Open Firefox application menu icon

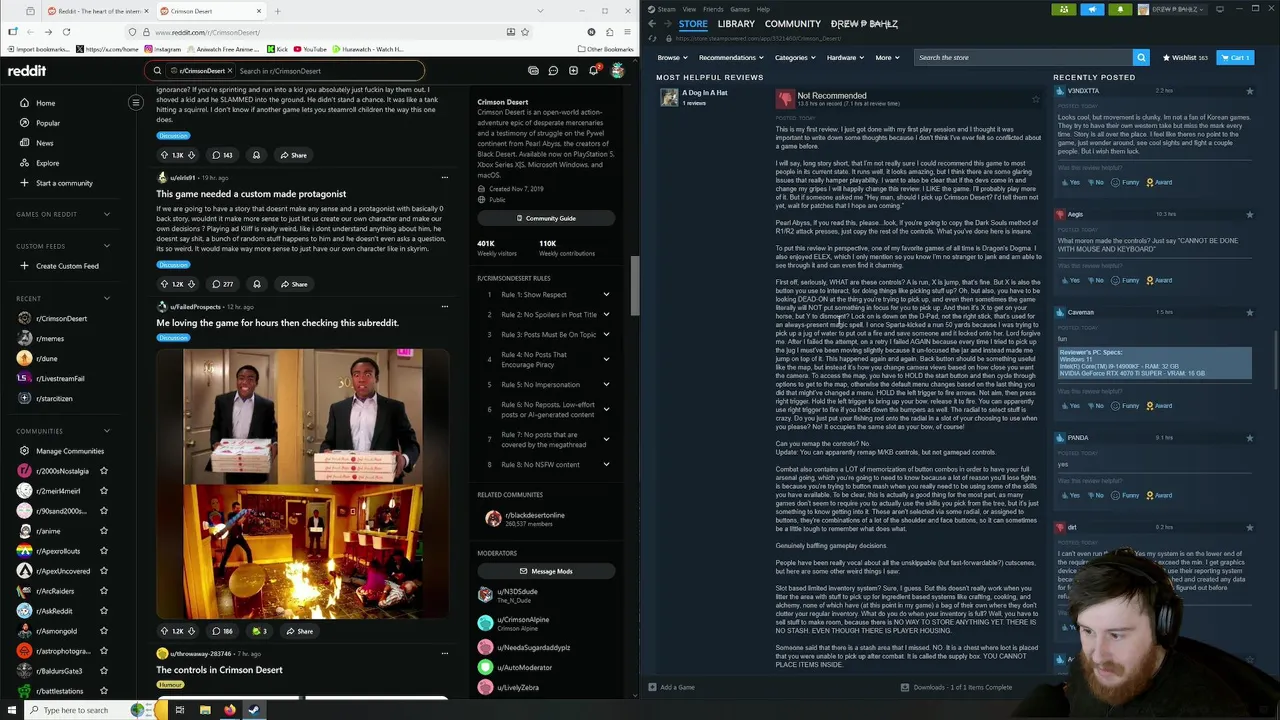625,32
